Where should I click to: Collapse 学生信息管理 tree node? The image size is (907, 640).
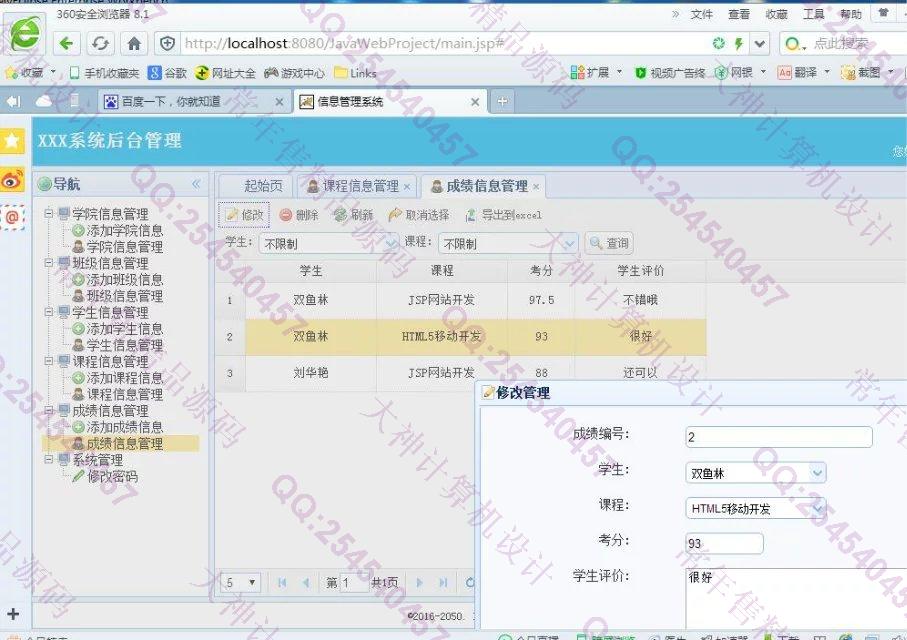tap(49, 312)
